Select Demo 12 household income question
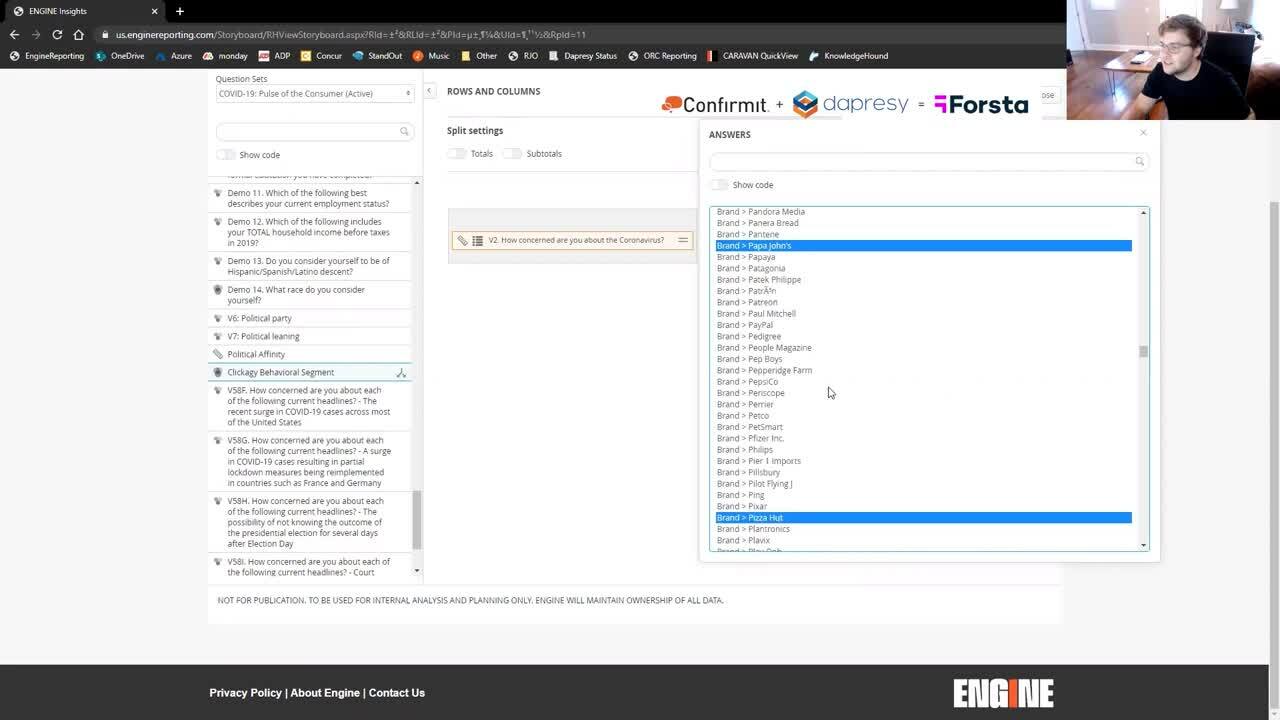The height and width of the screenshot is (720, 1280). (309, 232)
